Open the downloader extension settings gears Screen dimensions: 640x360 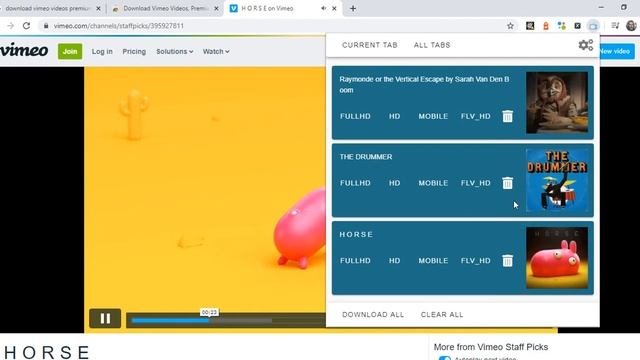coord(586,45)
